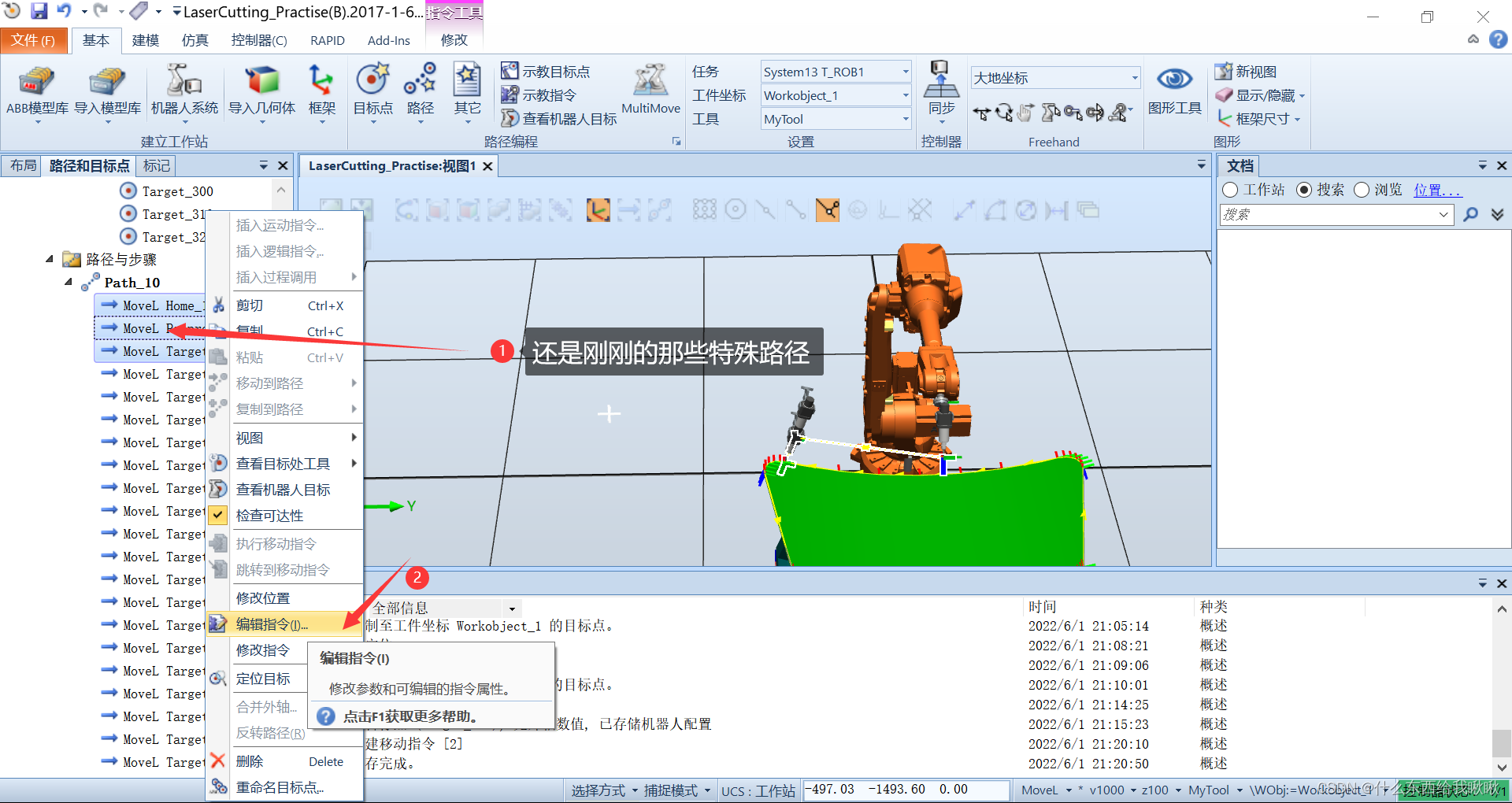
Task: Click 示教目标点 teach target button
Action: [x=545, y=72]
